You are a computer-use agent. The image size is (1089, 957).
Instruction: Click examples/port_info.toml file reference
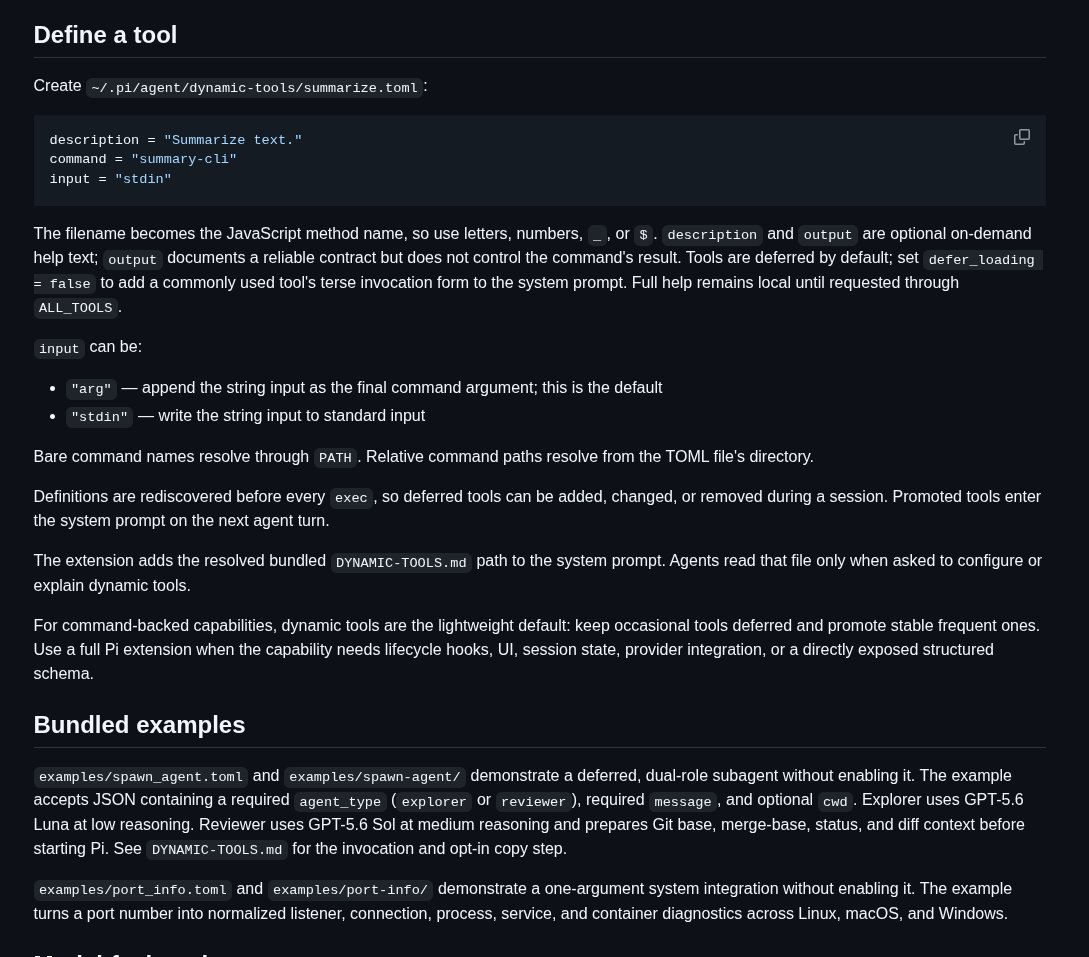click(x=133, y=890)
